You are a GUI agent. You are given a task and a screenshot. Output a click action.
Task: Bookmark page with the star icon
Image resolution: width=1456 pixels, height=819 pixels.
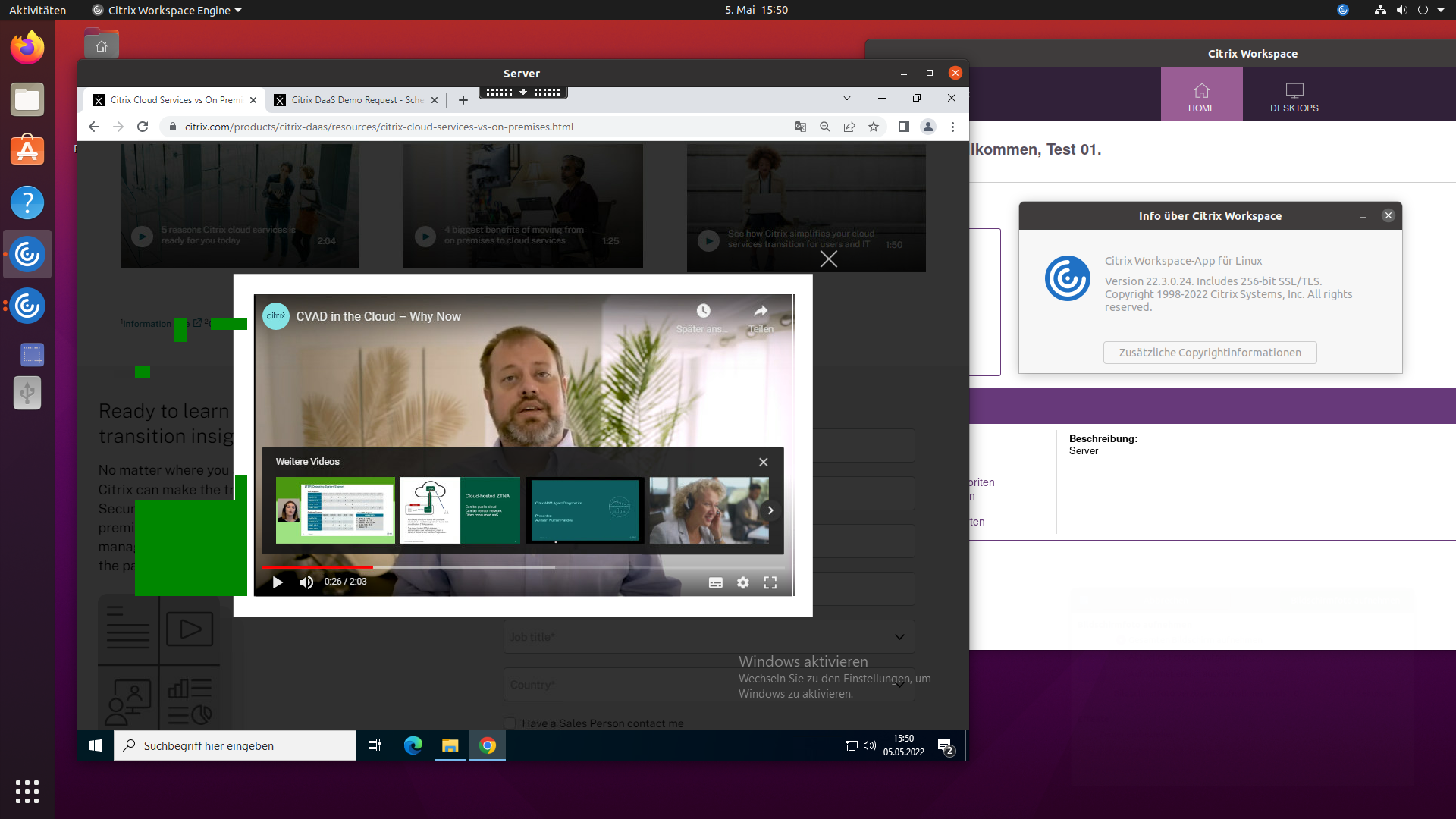click(874, 127)
